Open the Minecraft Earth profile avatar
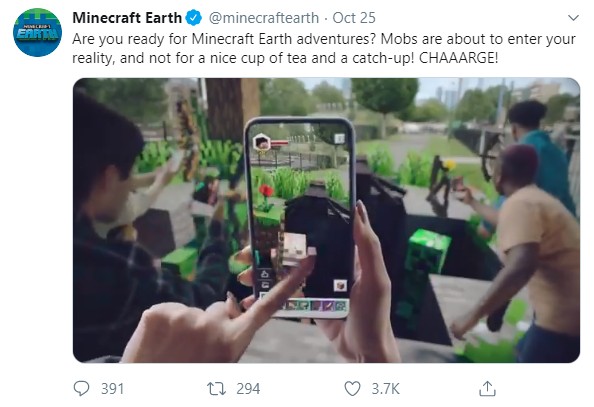Image resolution: width=594 pixels, height=407 pixels. coord(38,33)
